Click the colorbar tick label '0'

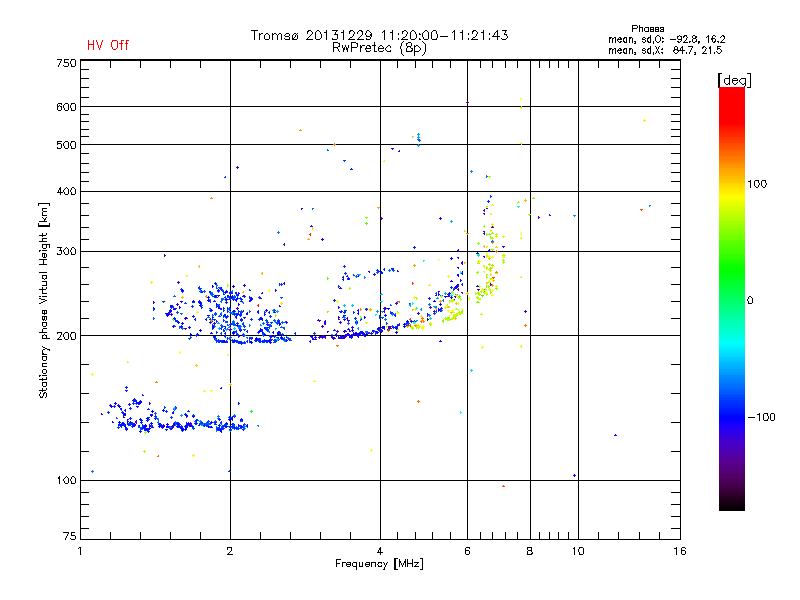[750, 301]
